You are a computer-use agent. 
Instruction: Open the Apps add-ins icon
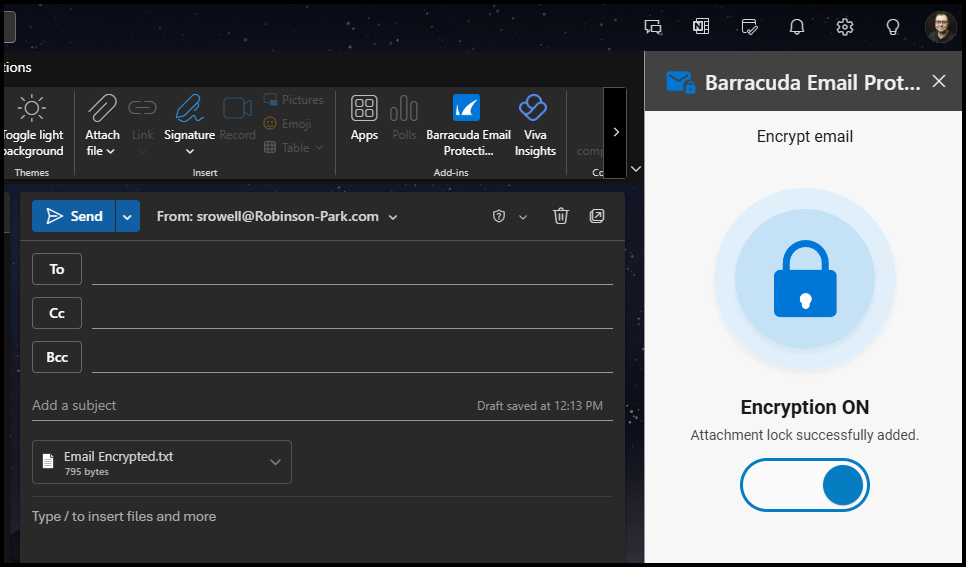coord(364,108)
